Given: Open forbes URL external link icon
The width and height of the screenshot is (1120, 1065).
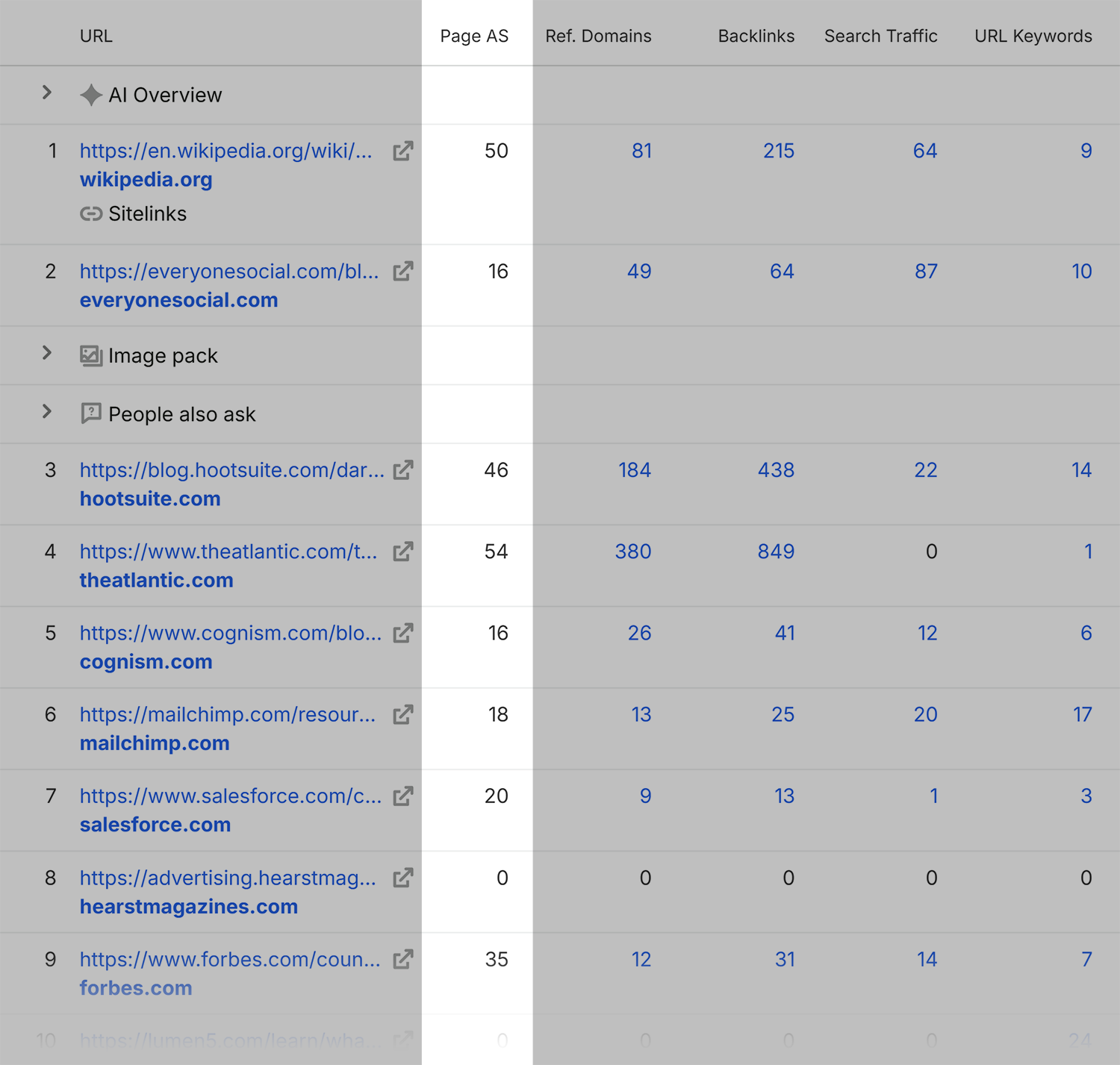Looking at the screenshot, I should 403,959.
